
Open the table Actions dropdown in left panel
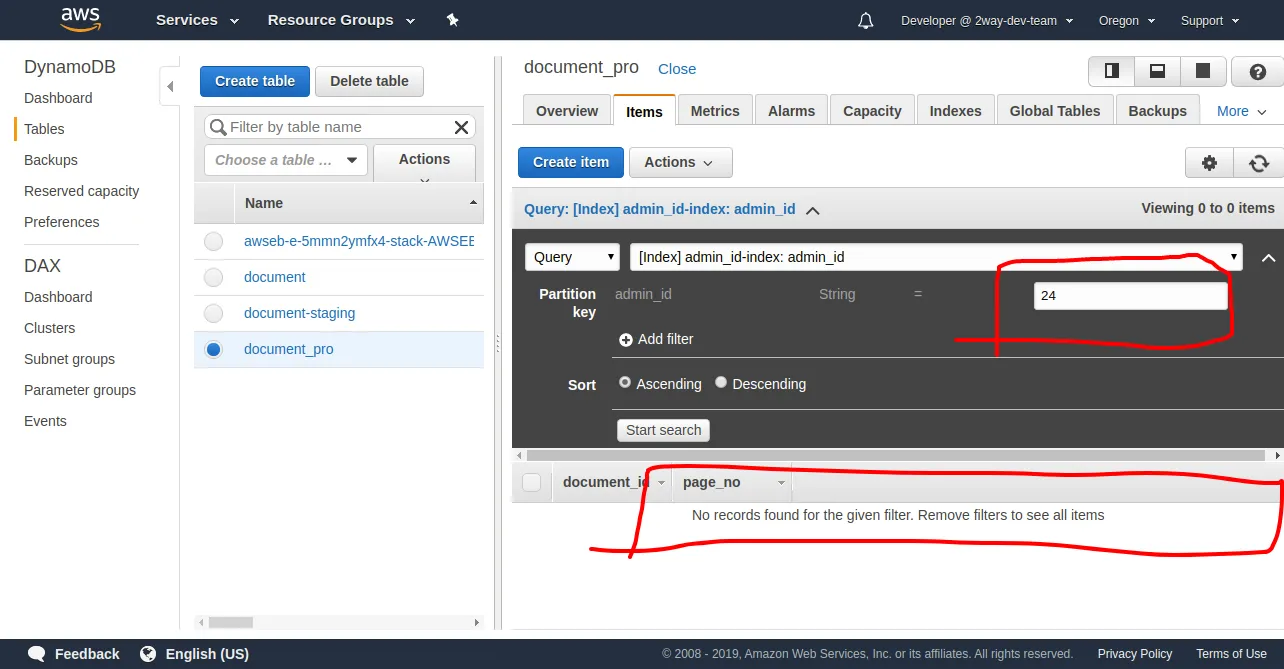click(424, 163)
